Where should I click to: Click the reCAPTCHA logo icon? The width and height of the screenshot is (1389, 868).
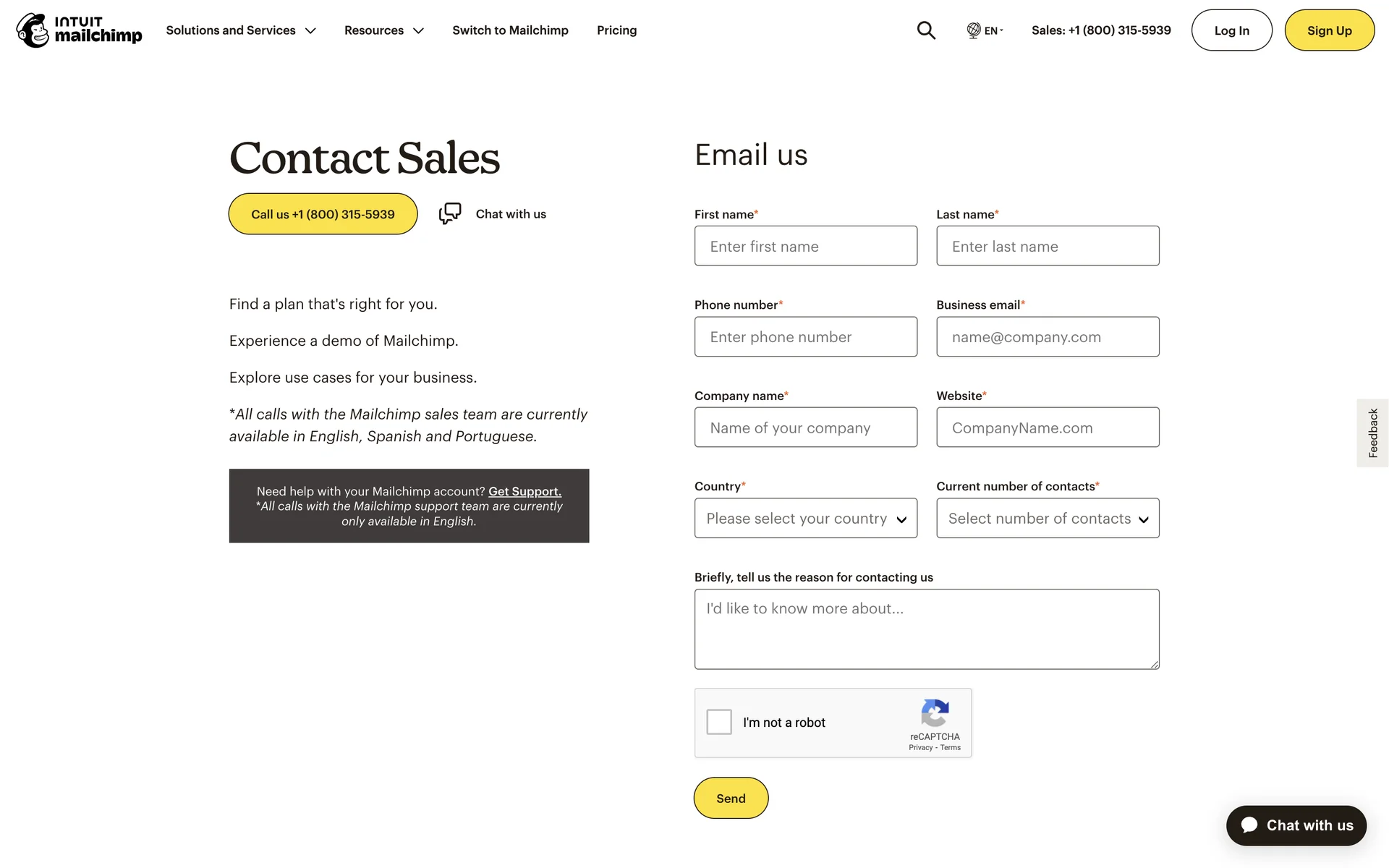[935, 713]
